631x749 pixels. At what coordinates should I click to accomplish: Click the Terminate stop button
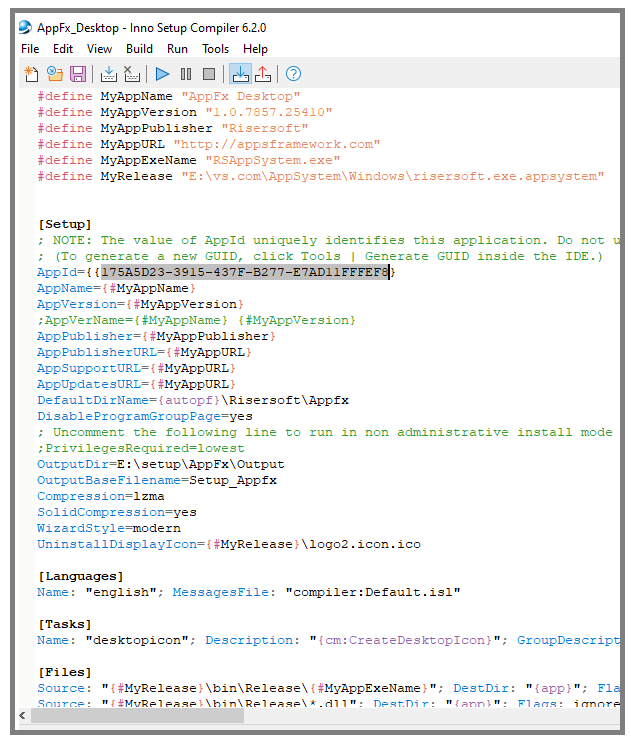[209, 74]
